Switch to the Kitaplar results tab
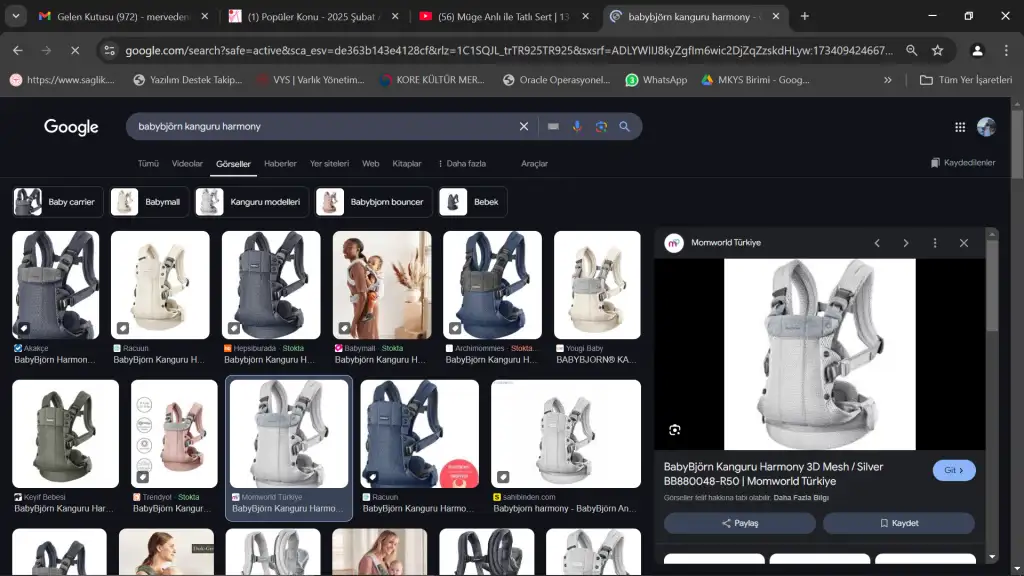 pyautogui.click(x=407, y=164)
